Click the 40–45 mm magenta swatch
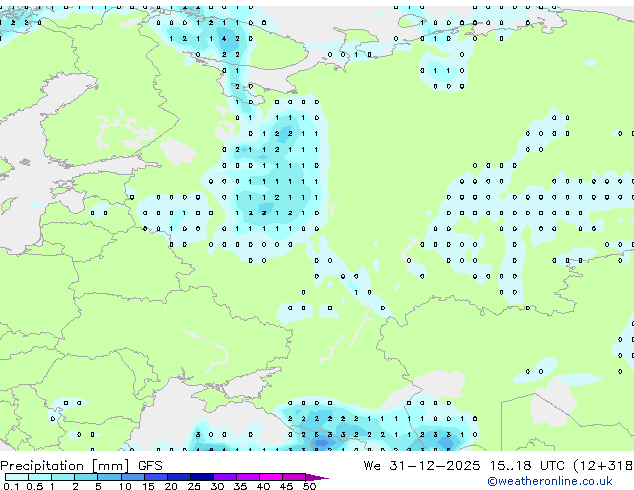The image size is (634, 490). (271, 477)
